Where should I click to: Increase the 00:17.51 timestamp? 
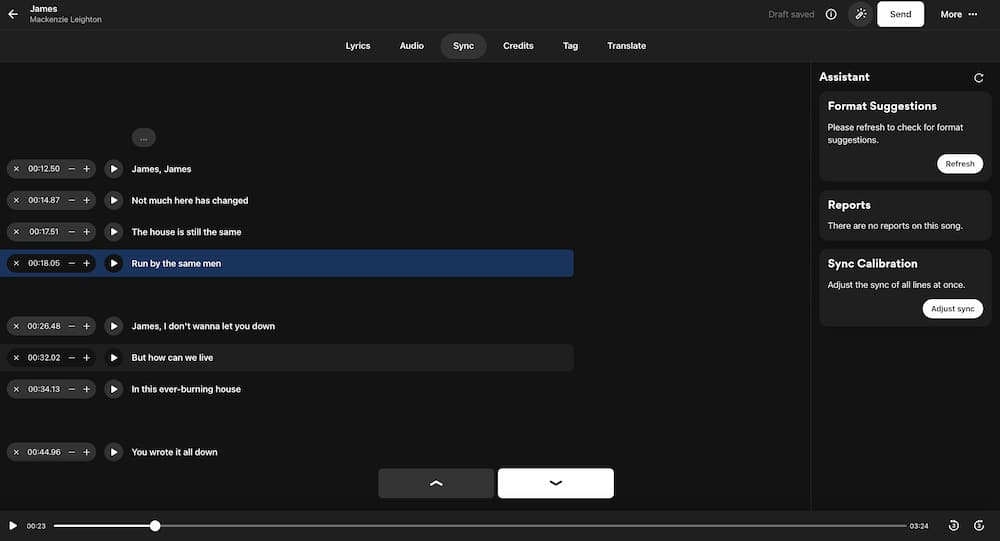pos(87,232)
